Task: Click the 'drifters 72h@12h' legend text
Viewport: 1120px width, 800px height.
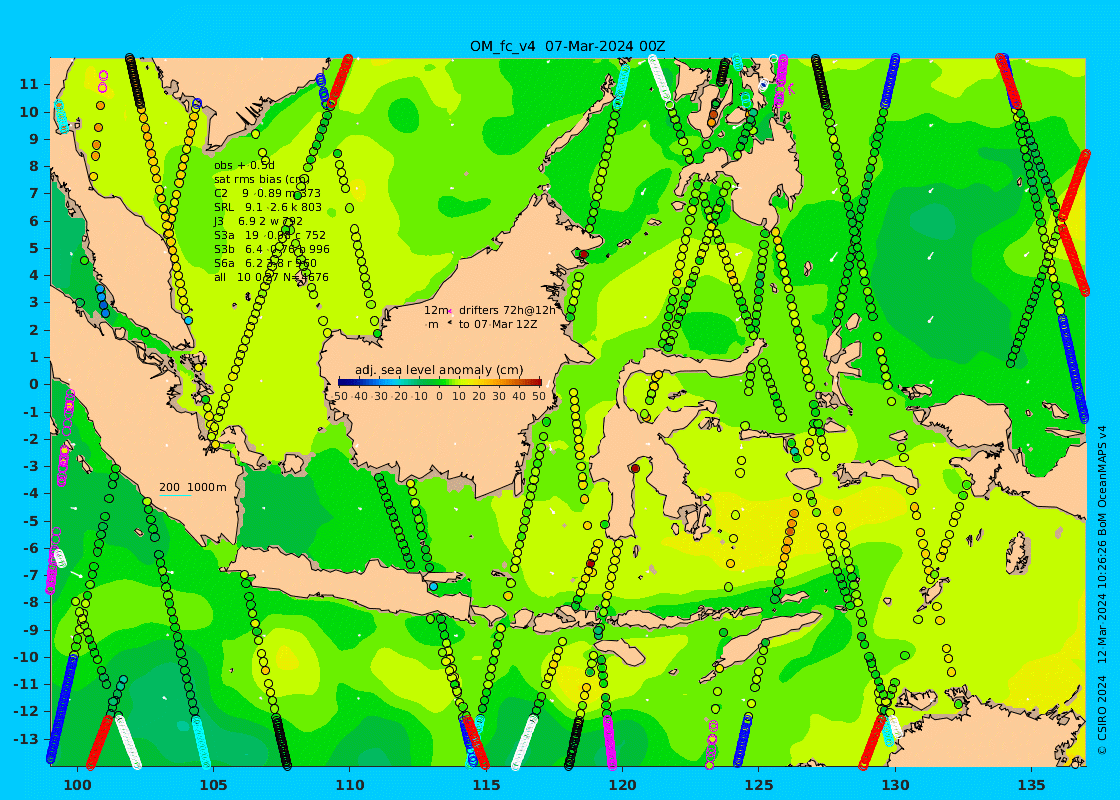Action: click(x=507, y=310)
